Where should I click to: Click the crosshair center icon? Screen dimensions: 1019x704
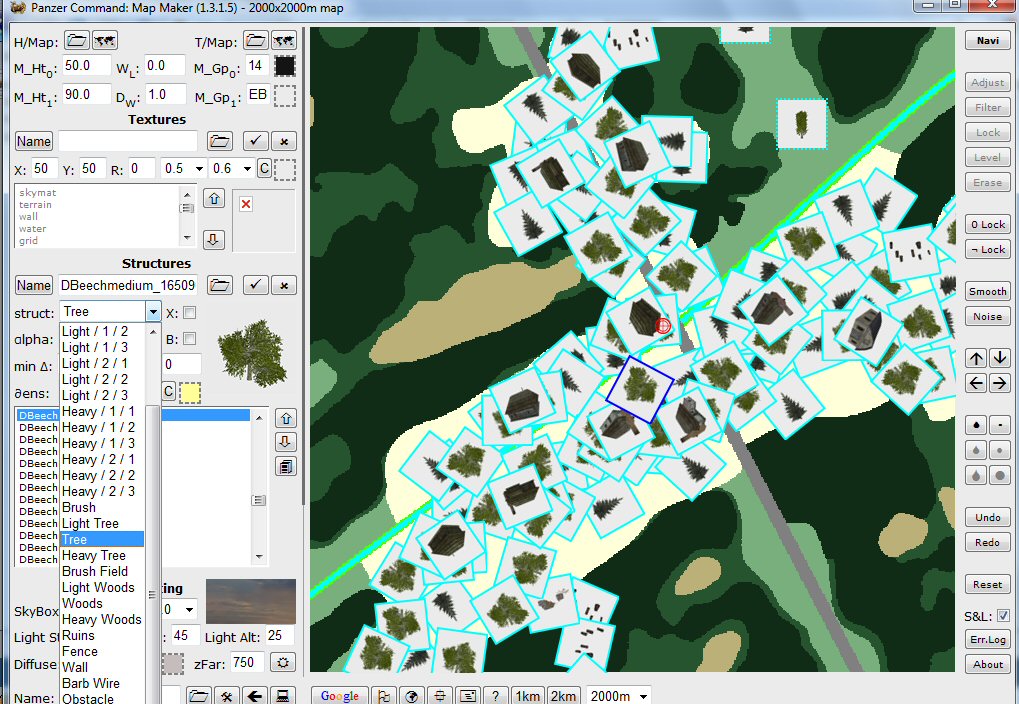[440, 696]
